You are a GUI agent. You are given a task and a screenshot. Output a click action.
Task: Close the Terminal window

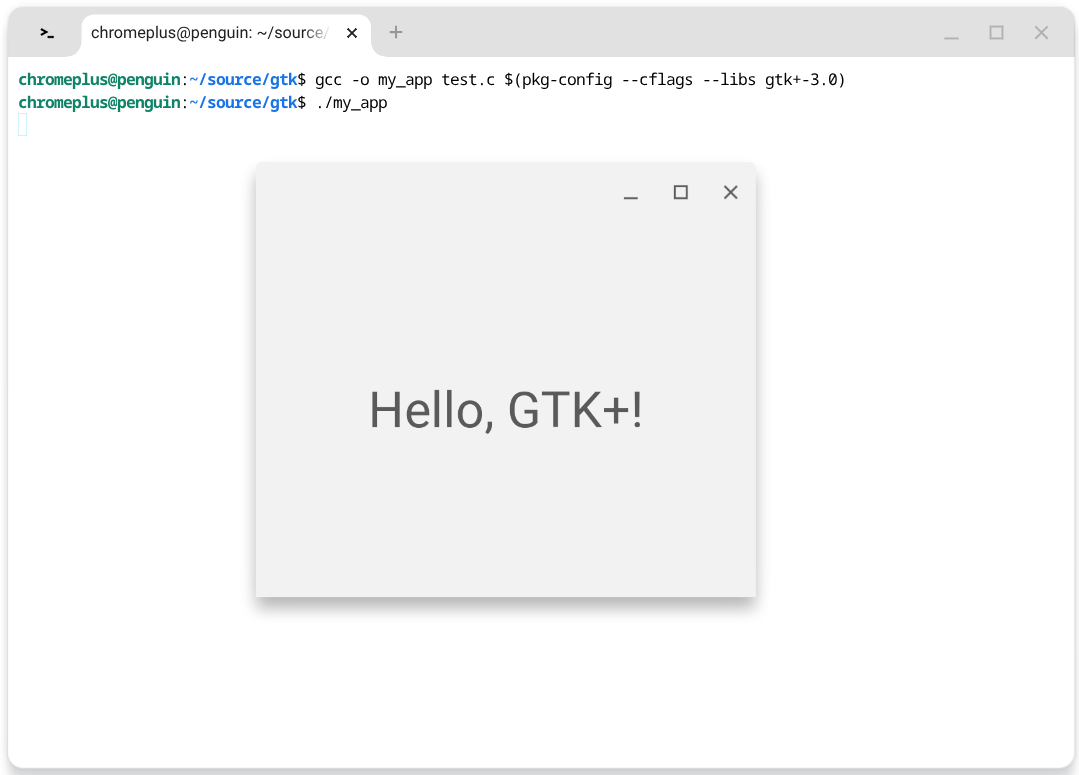pyautogui.click(x=1041, y=33)
